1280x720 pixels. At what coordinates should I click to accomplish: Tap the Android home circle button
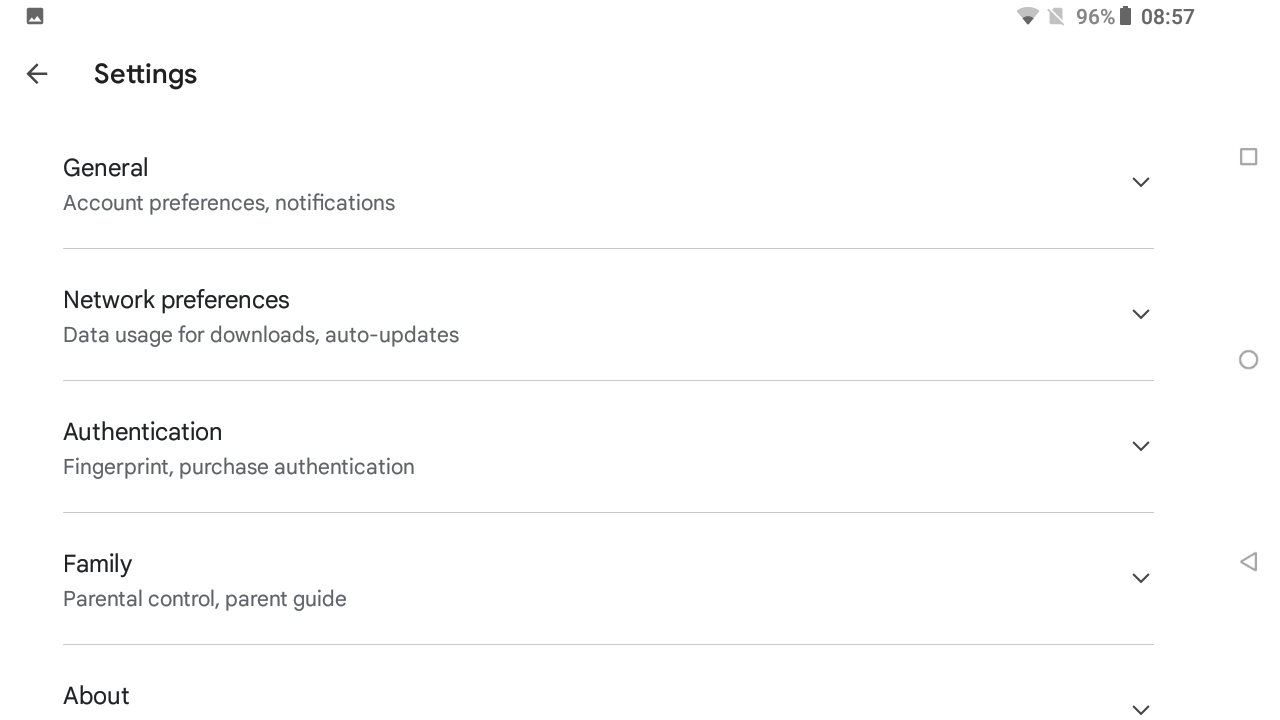[1248, 360]
